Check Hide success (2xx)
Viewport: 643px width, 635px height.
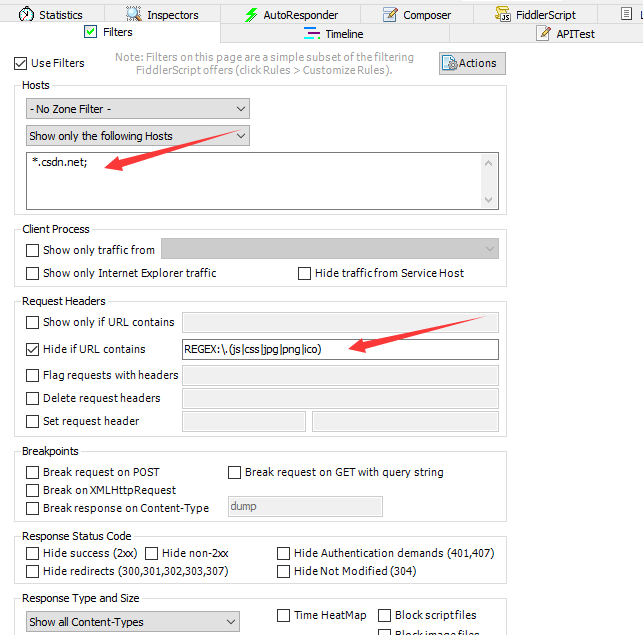(x=32, y=553)
